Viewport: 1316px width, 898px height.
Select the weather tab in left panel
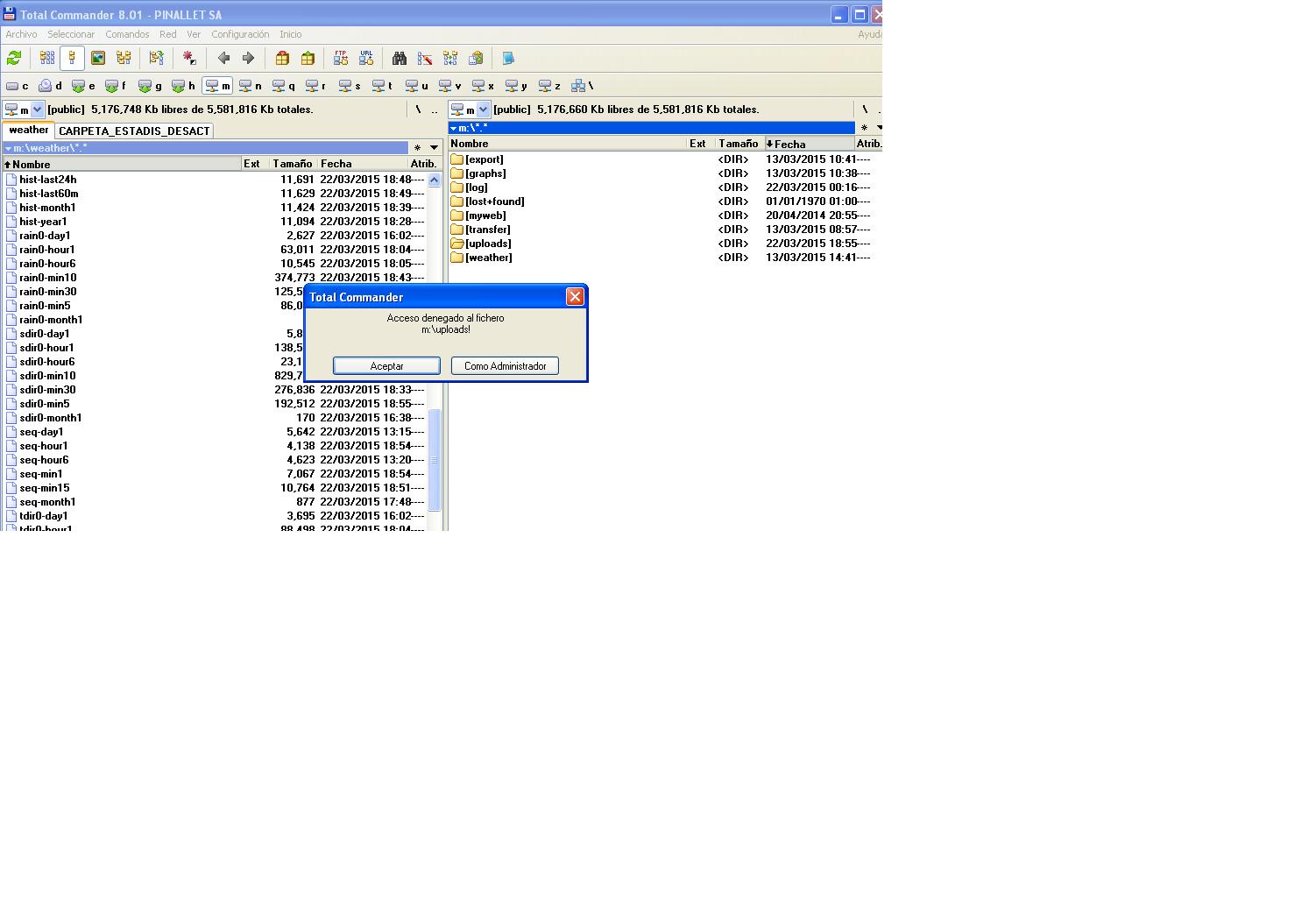[28, 130]
